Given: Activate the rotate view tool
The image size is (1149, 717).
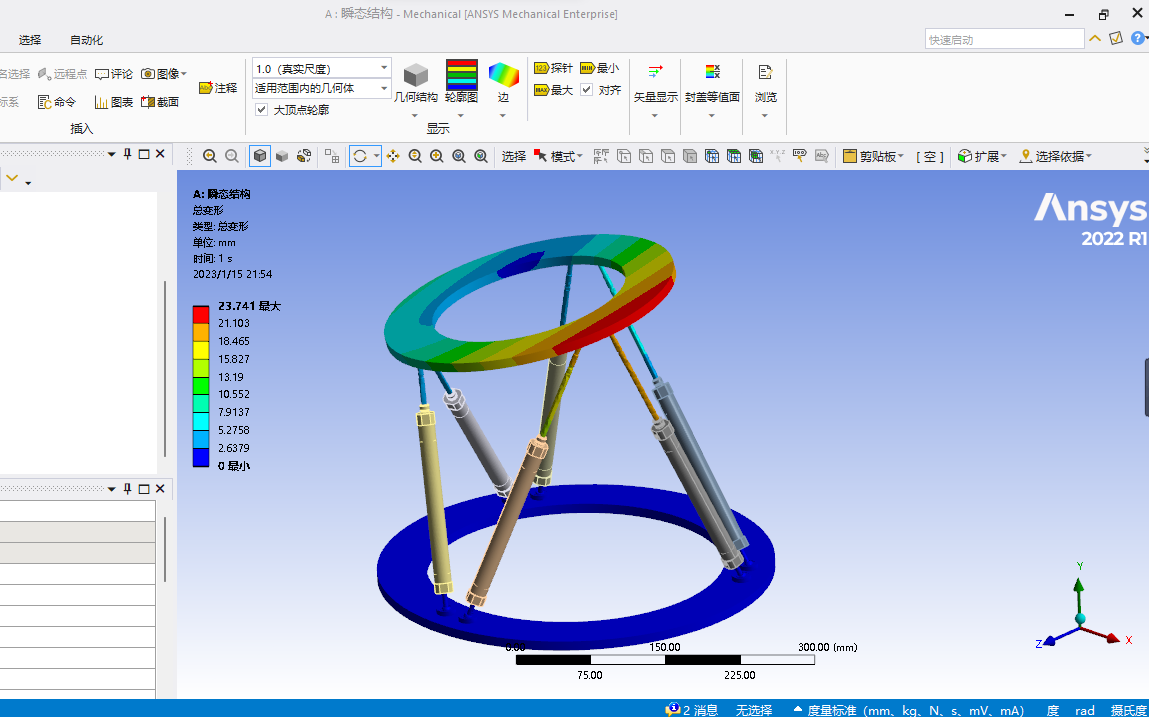Looking at the screenshot, I should pos(360,156).
